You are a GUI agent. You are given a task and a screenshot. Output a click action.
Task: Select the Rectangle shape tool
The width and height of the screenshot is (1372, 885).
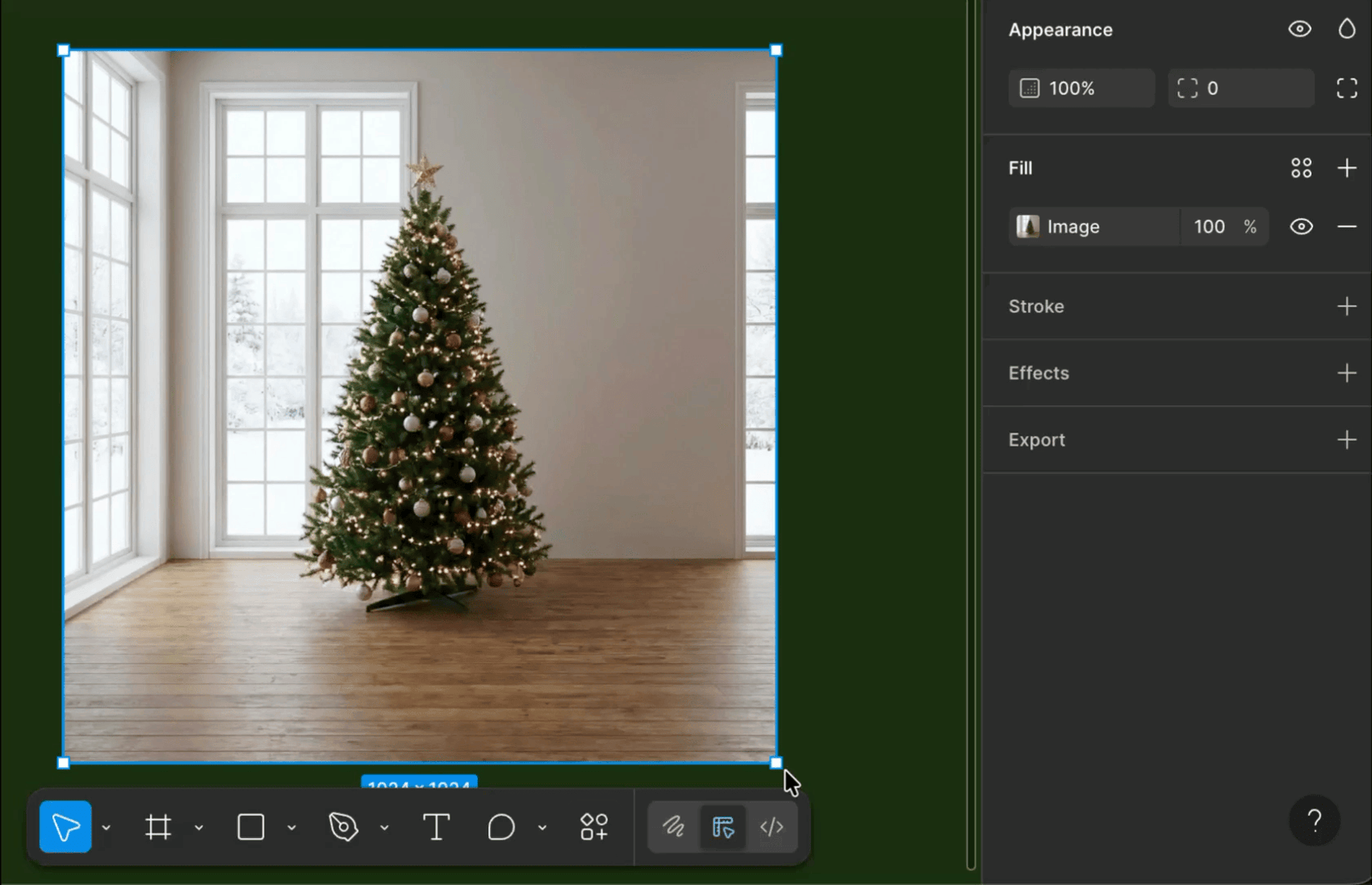(x=251, y=827)
